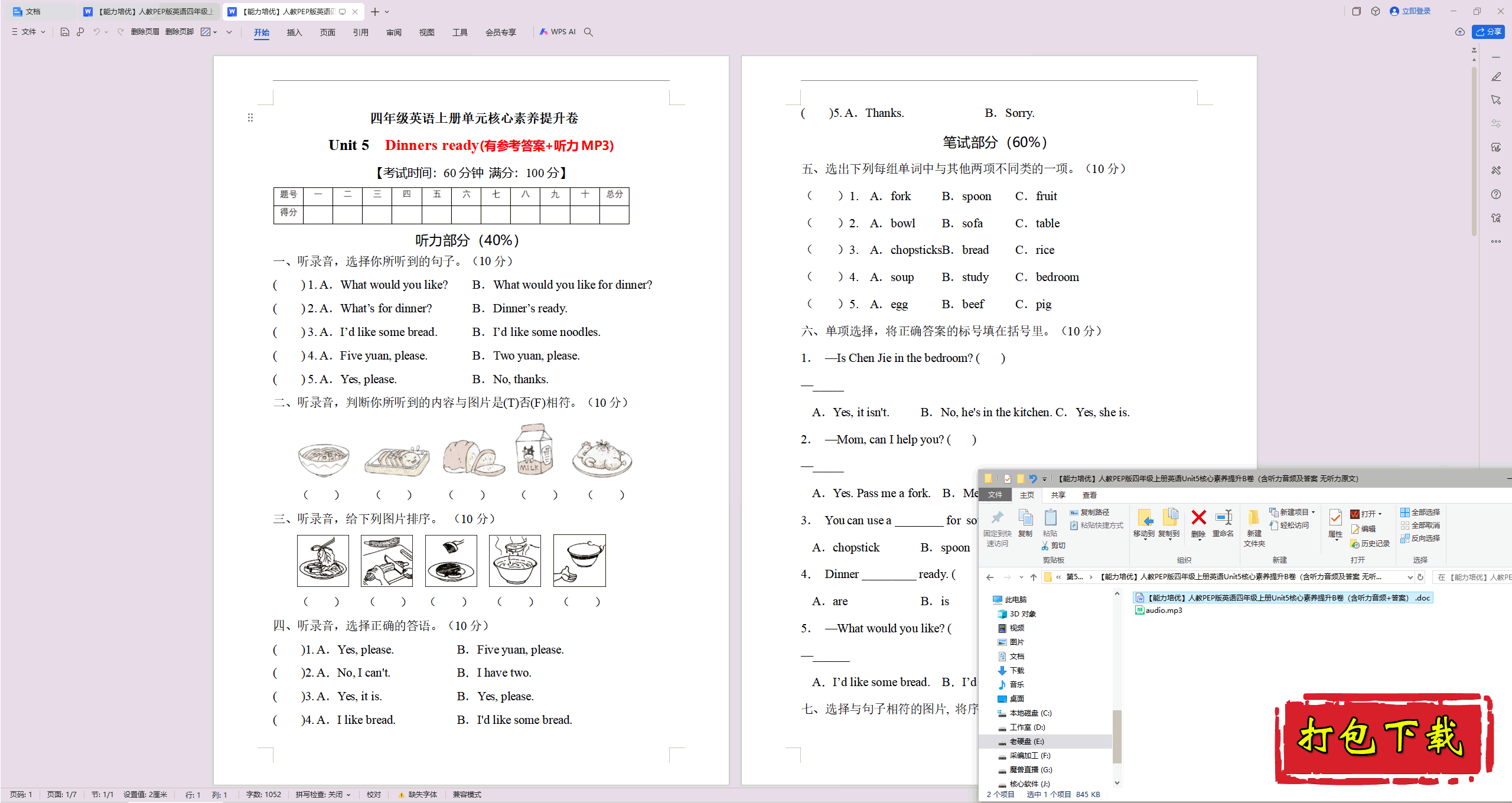Open the 引用 ribbon tab
This screenshot has height=803, width=1512.
[x=360, y=32]
